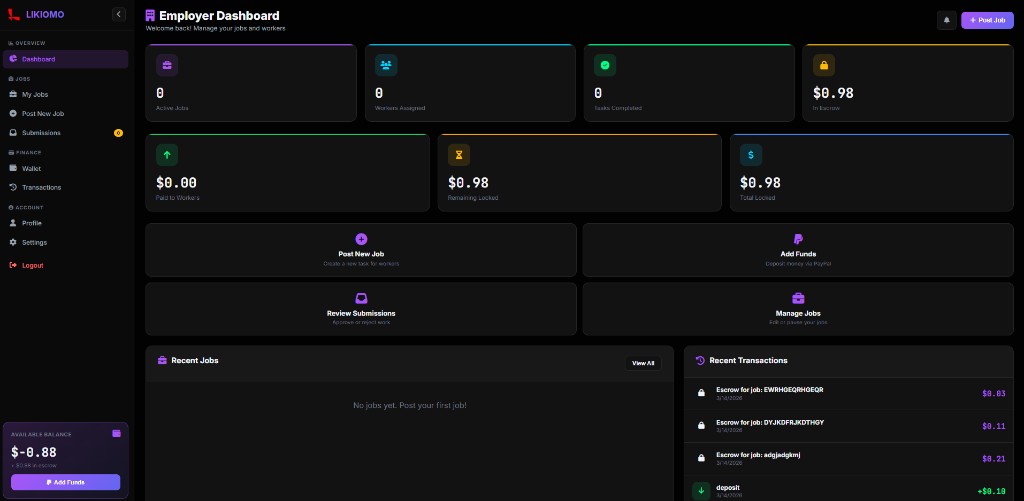Click the purple Post Job button

coord(987,20)
